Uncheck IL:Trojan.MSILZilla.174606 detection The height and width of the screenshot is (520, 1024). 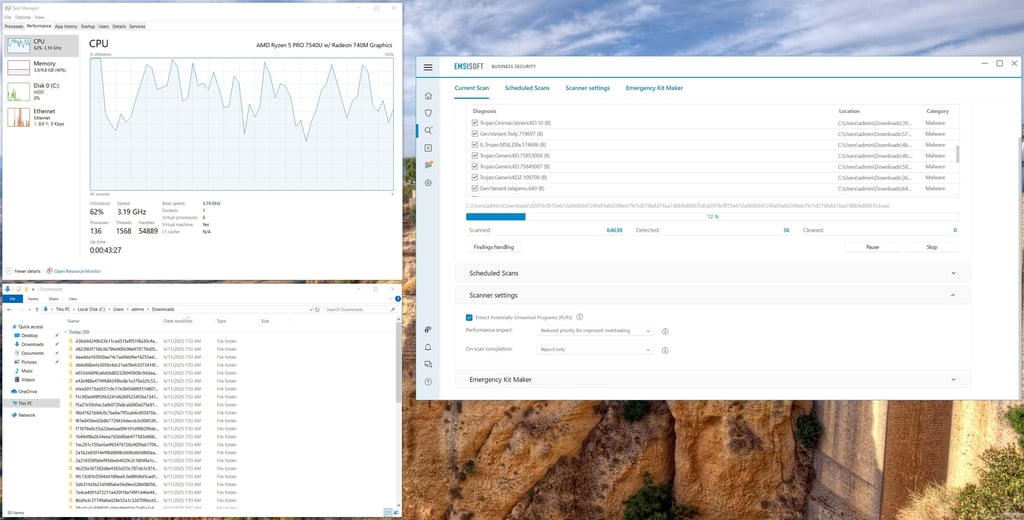(475, 145)
